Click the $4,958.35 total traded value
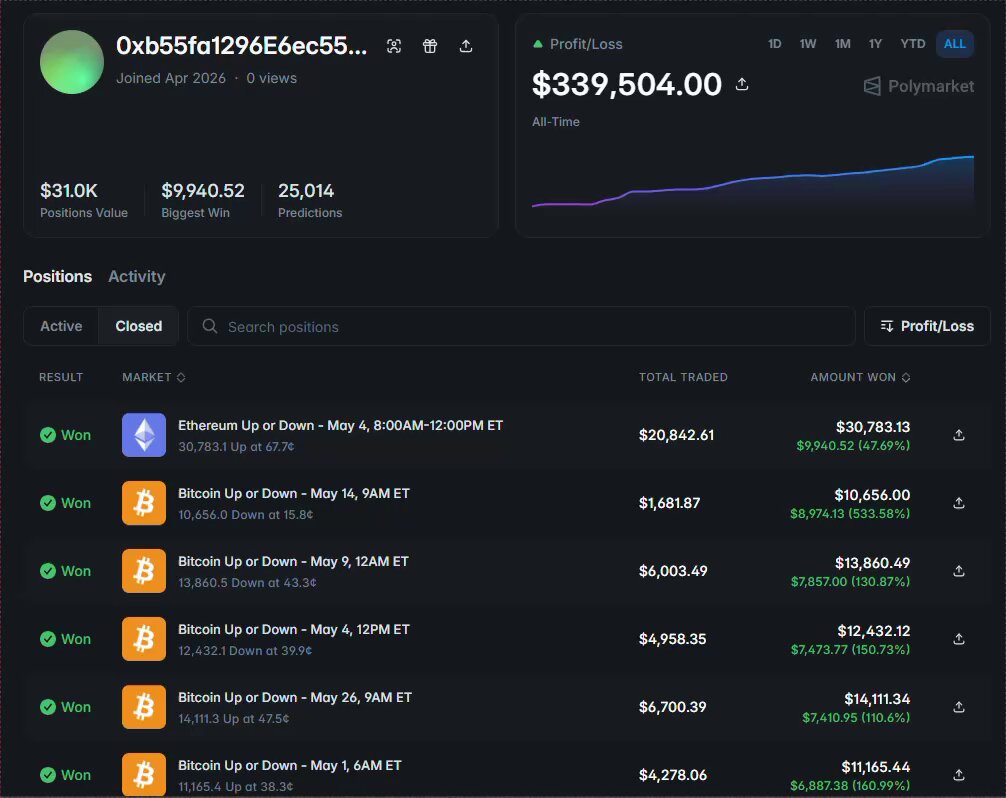 click(x=672, y=639)
